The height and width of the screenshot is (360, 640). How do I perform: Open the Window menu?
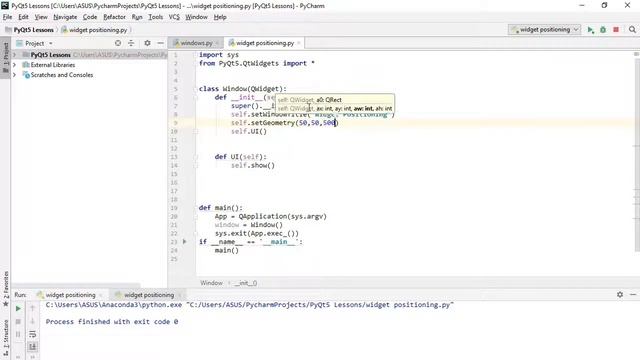click(x=196, y=17)
